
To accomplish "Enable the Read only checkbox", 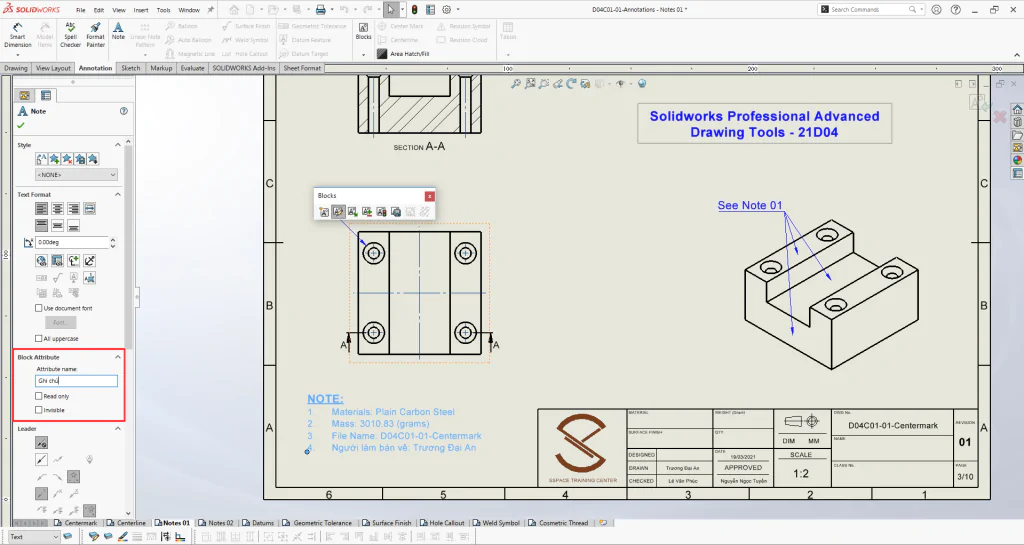I will coord(39,396).
